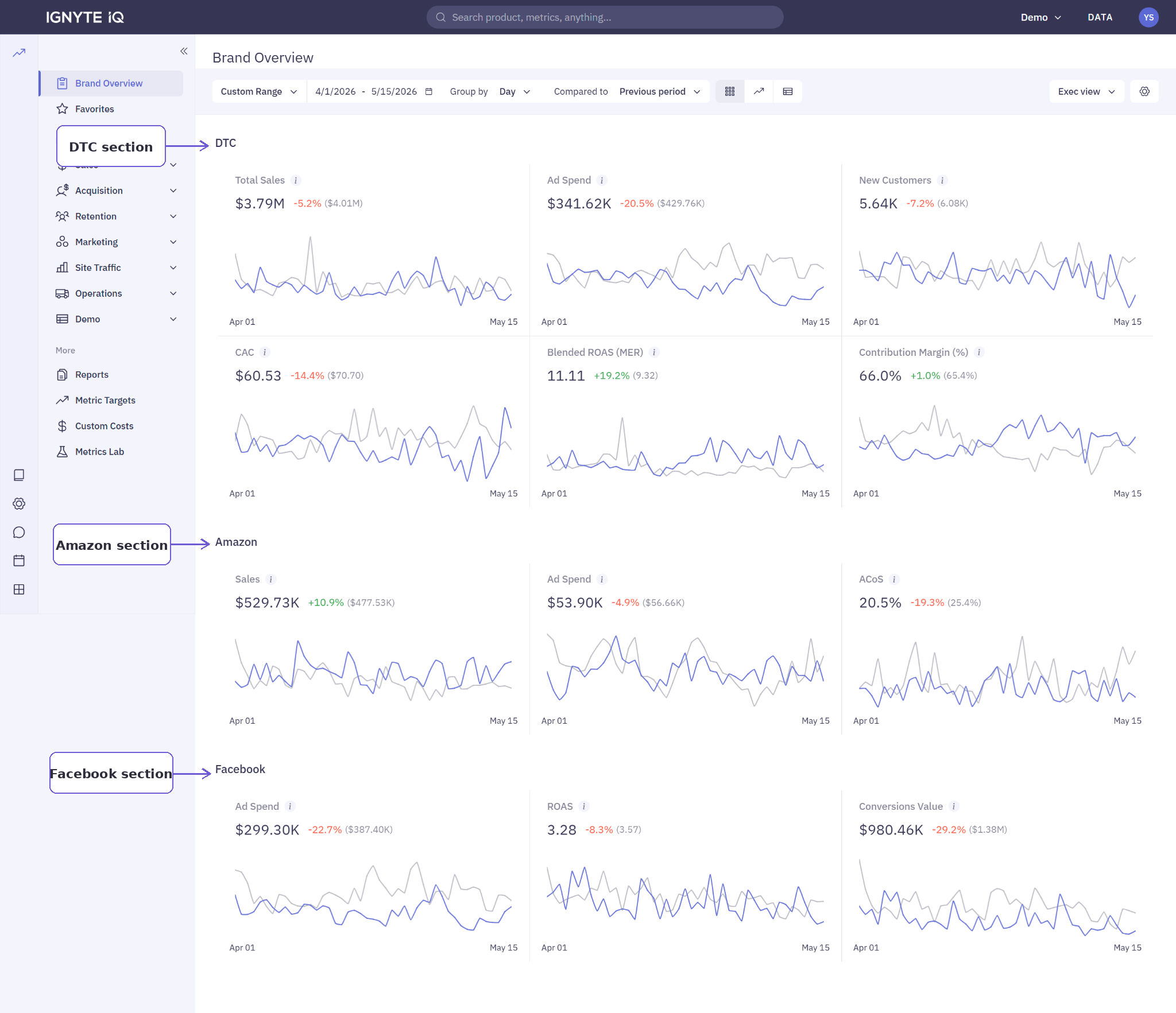Viewport: 1176px width, 1013px height.
Task: Click the $3.79M Total Sales value
Action: tap(260, 204)
